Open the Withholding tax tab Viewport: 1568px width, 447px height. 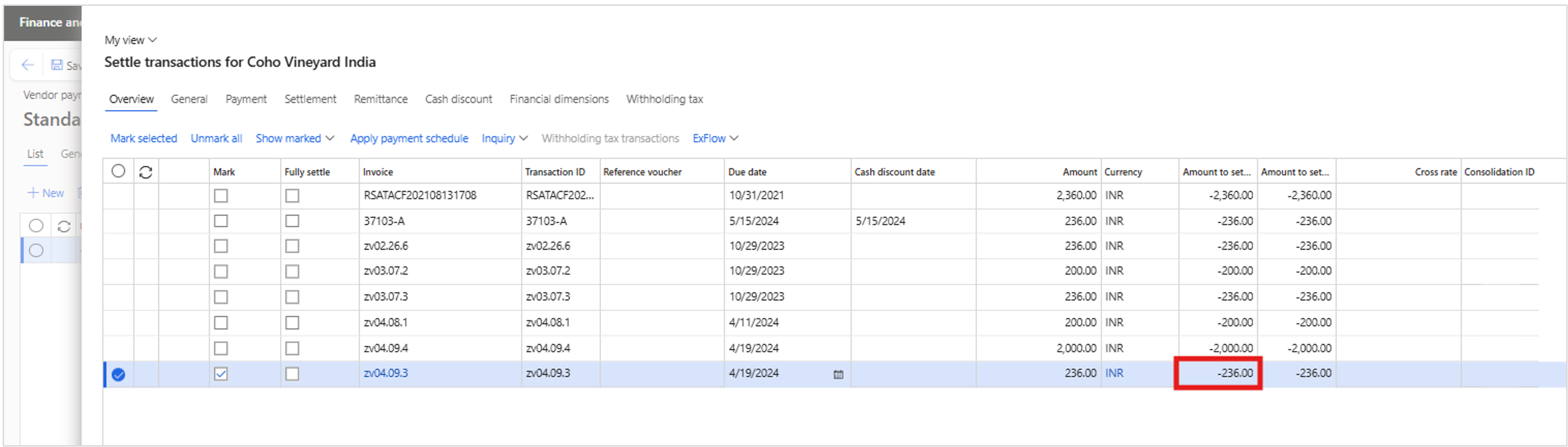[664, 99]
